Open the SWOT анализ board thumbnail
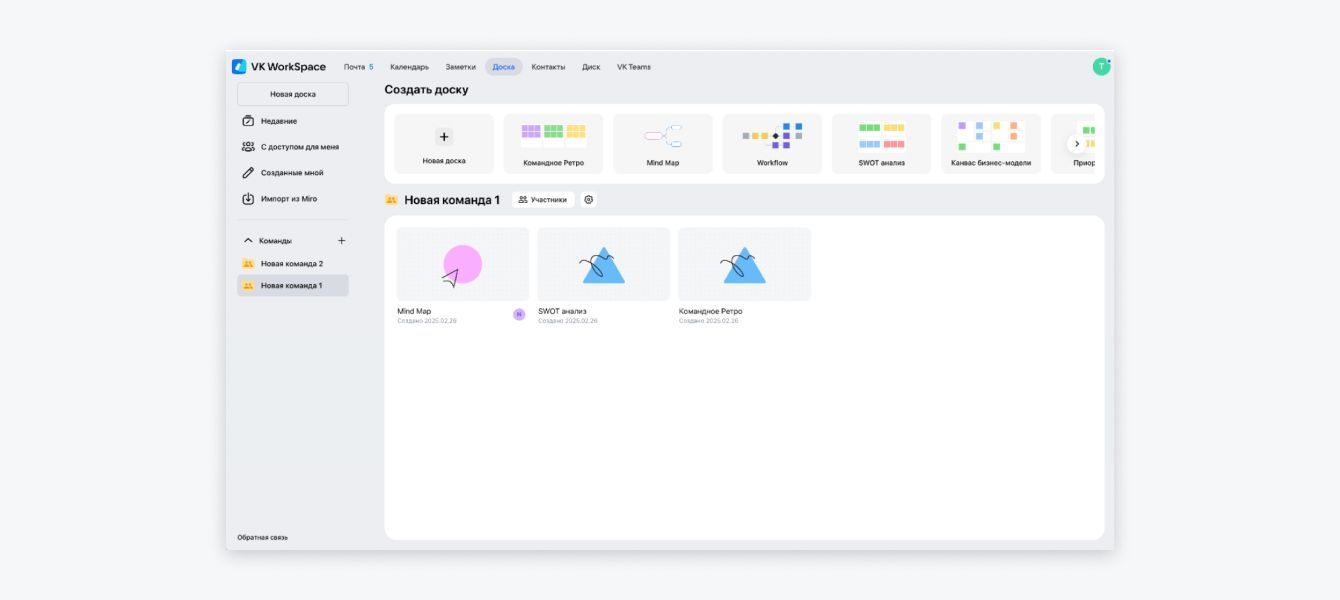Image resolution: width=1340 pixels, height=600 pixels. click(x=603, y=265)
